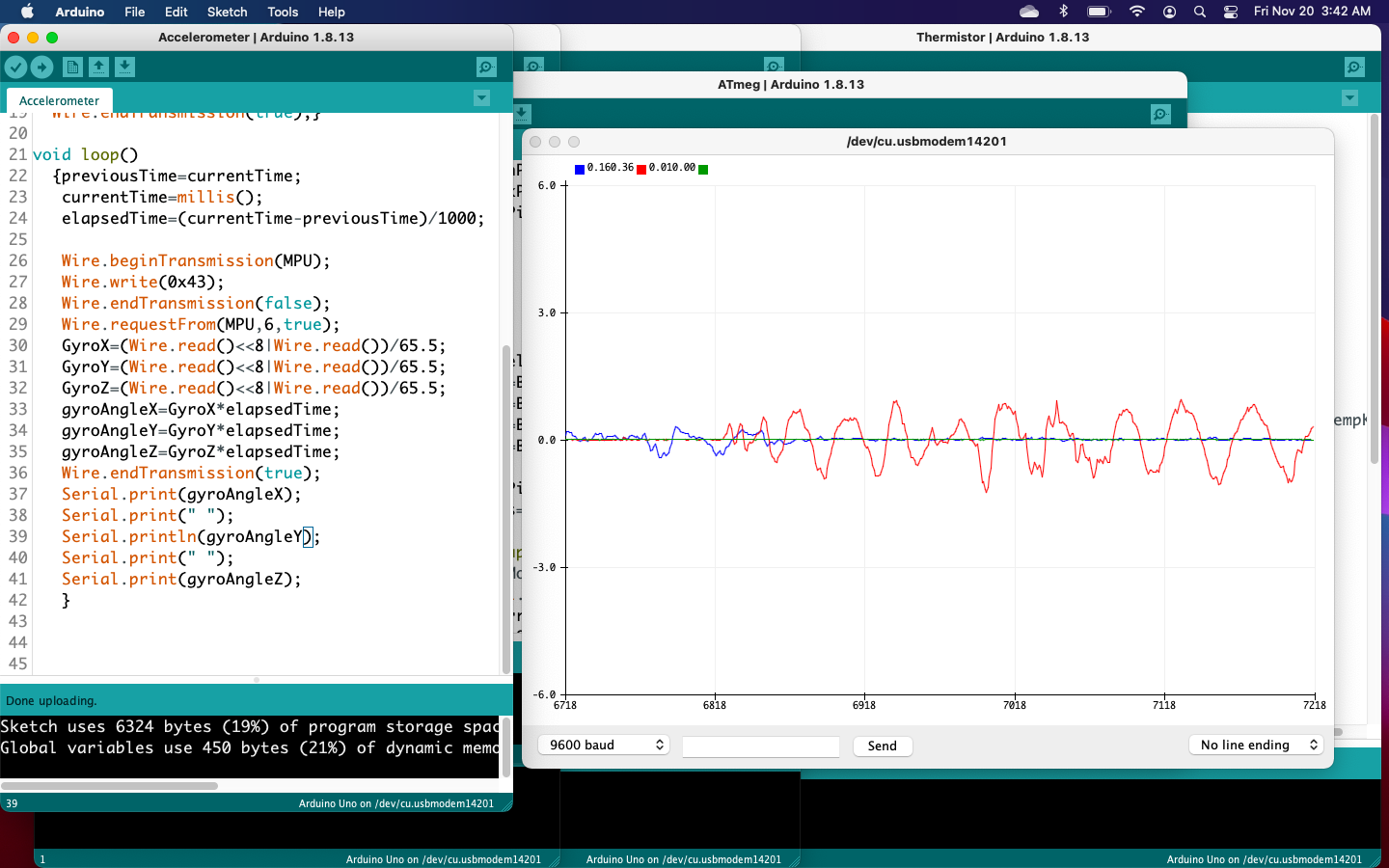Viewport: 1389px width, 868px height.
Task: Click the Thermistor | Arduino 1.8.13 title bar
Action: [1002, 38]
